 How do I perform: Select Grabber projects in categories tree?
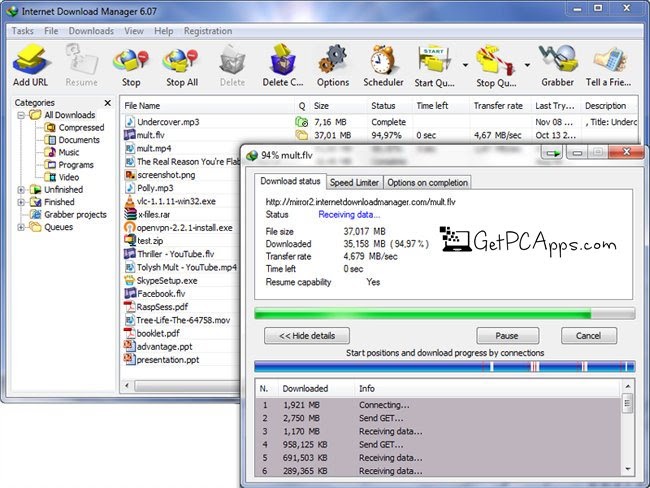coord(68,214)
